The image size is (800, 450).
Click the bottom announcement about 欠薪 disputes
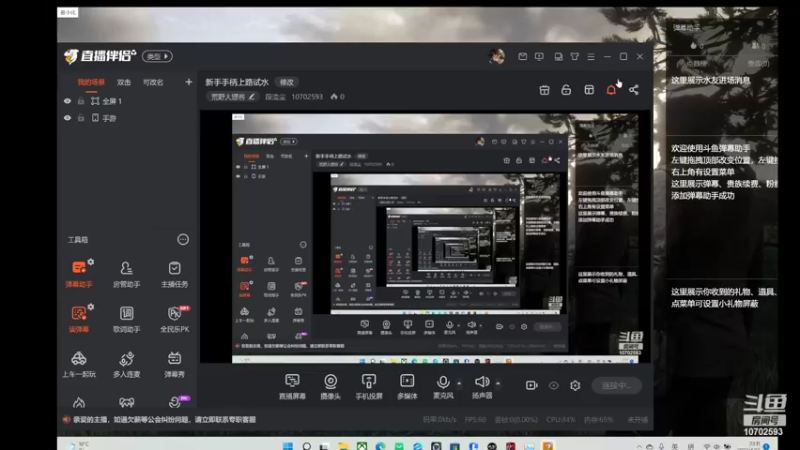[x=165, y=419]
